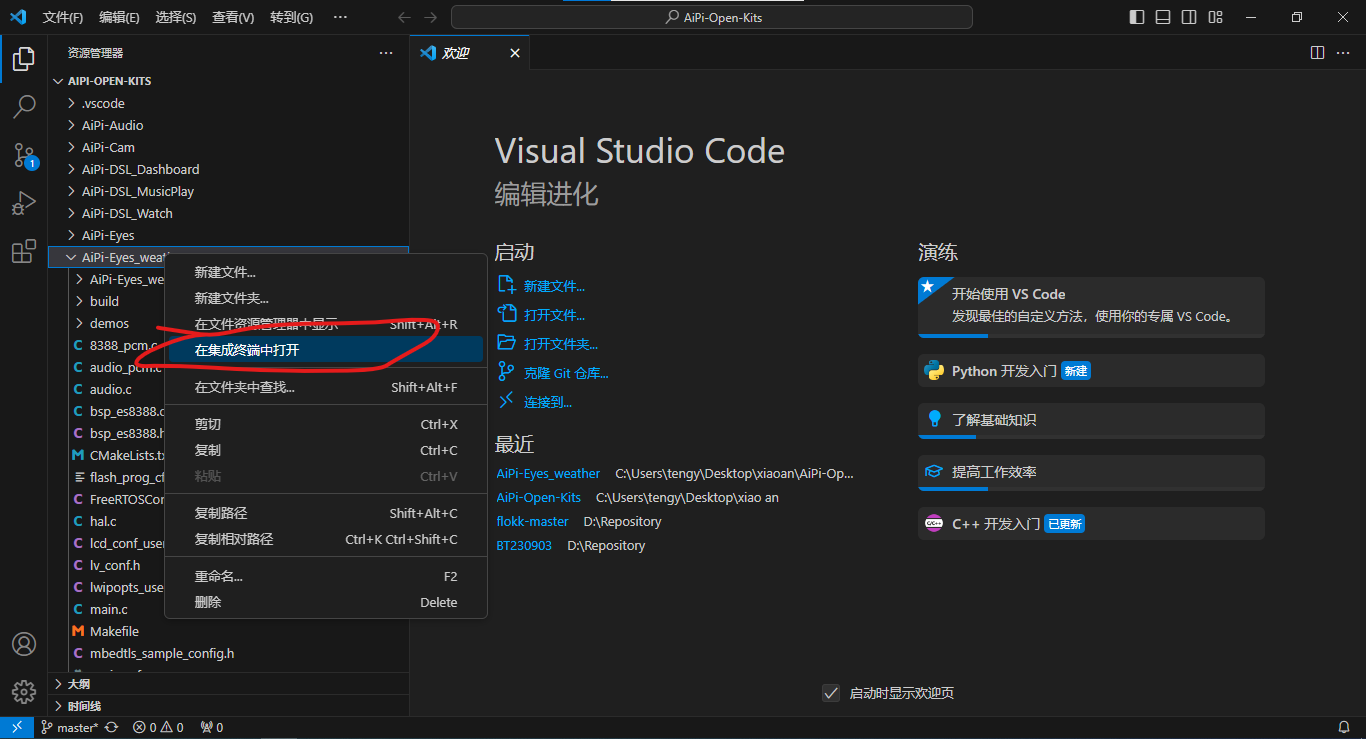This screenshot has height=739, width=1366.
Task: Expand the AiPi-Cam folder
Action: click(x=228, y=147)
